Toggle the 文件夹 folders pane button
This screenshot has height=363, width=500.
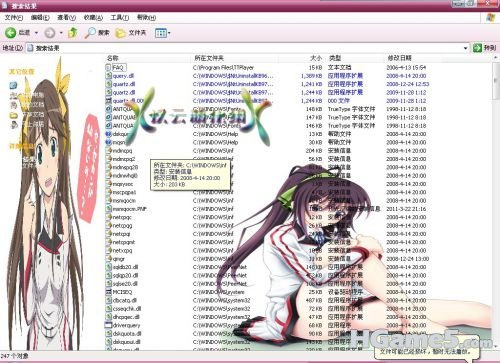[131, 33]
